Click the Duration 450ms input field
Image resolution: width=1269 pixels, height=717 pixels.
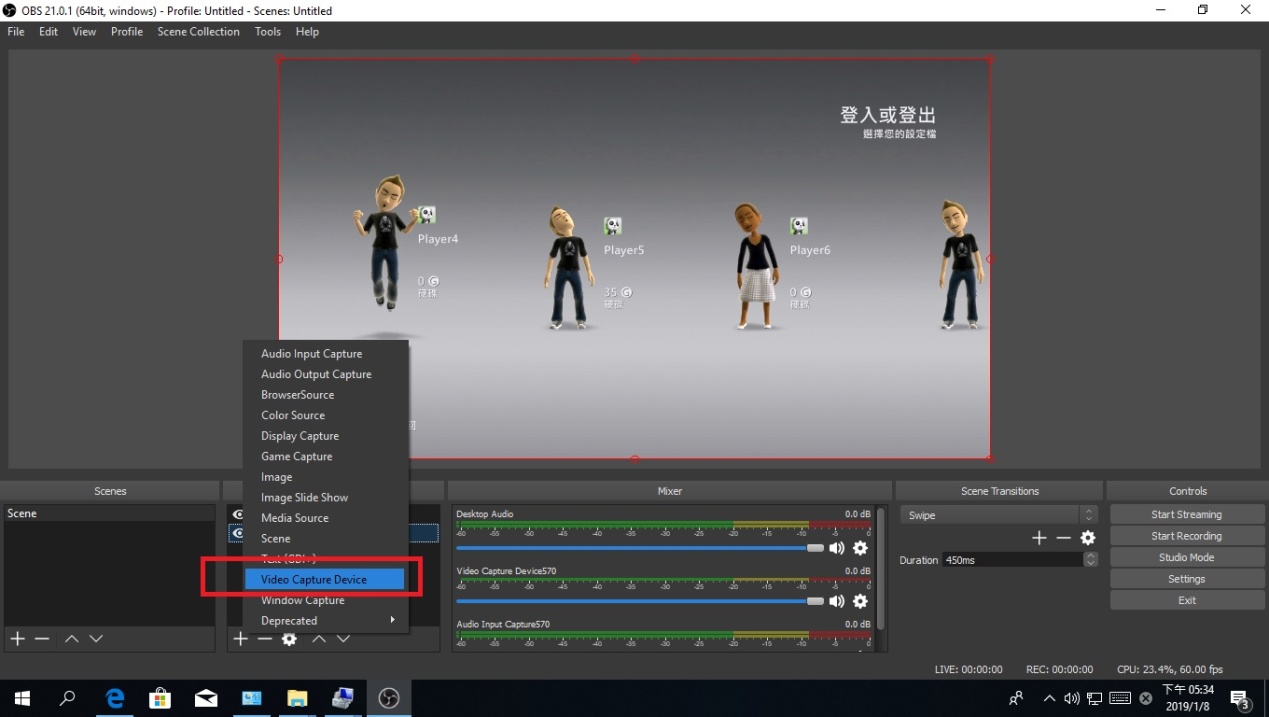[x=1012, y=560]
